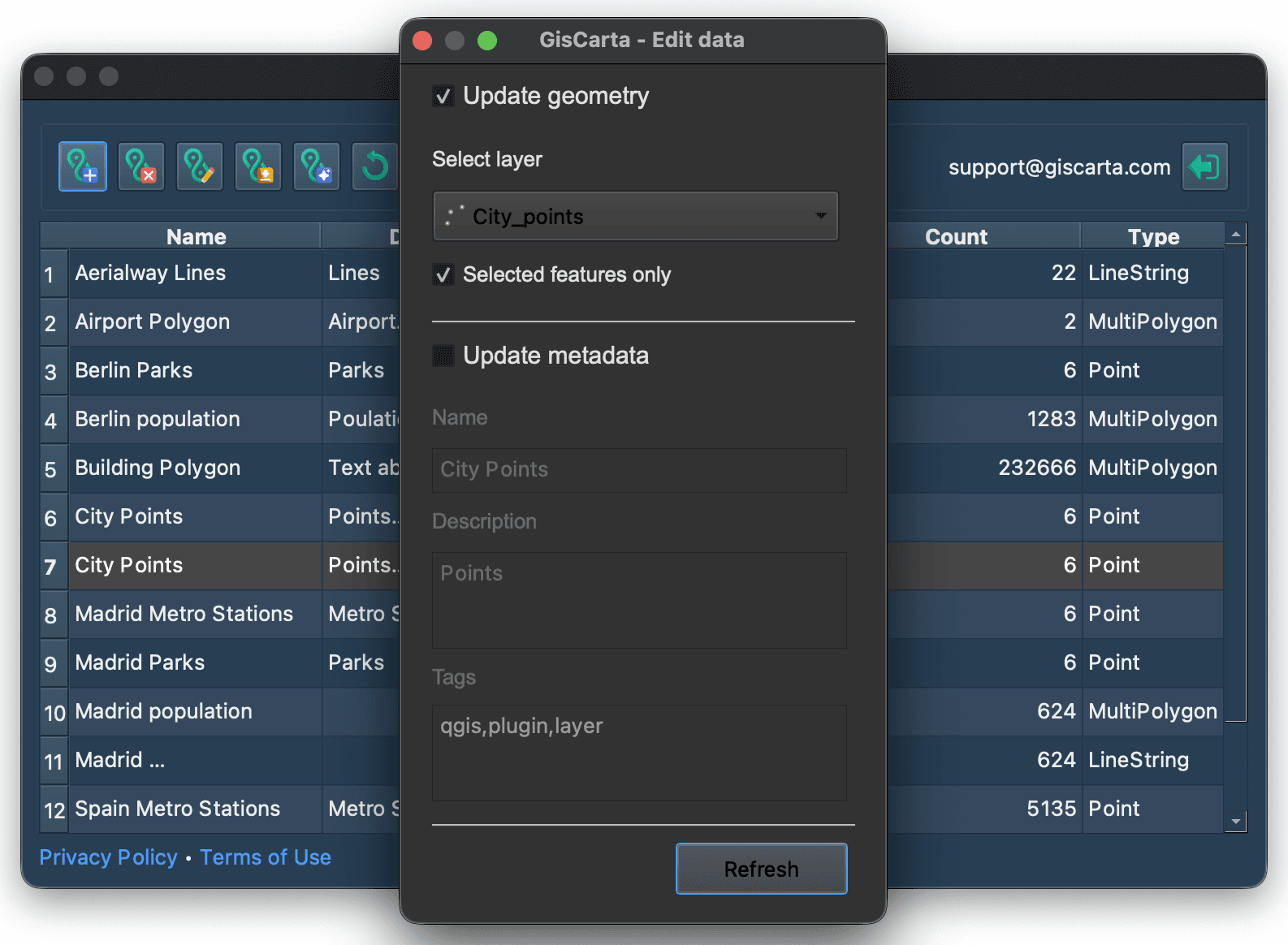Click the Name field containing City Points
Screen dimensions: 1288x945
click(639, 470)
